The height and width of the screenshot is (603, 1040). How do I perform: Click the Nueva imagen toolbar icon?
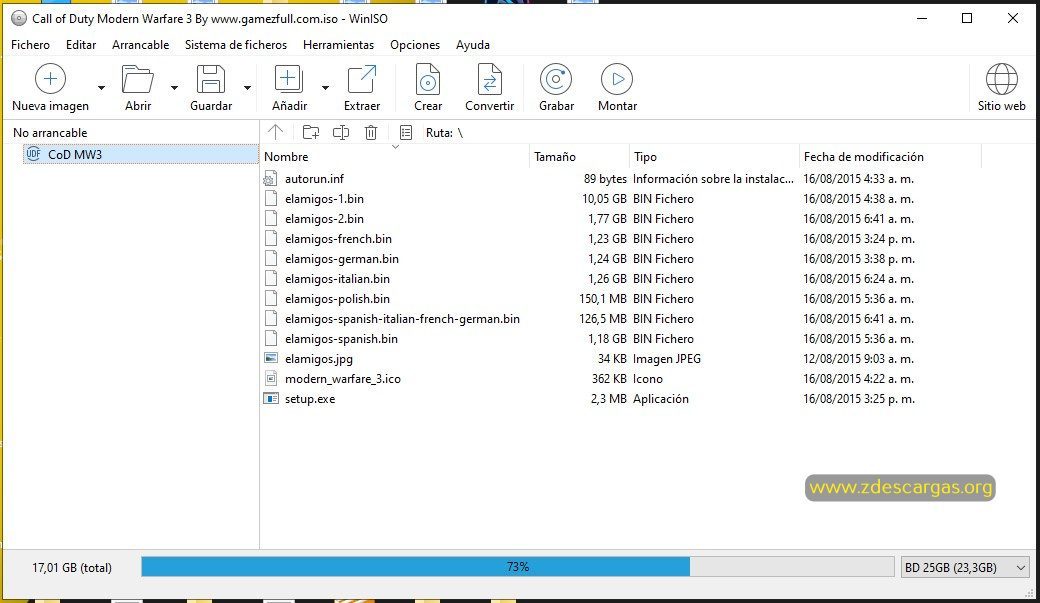pyautogui.click(x=50, y=79)
